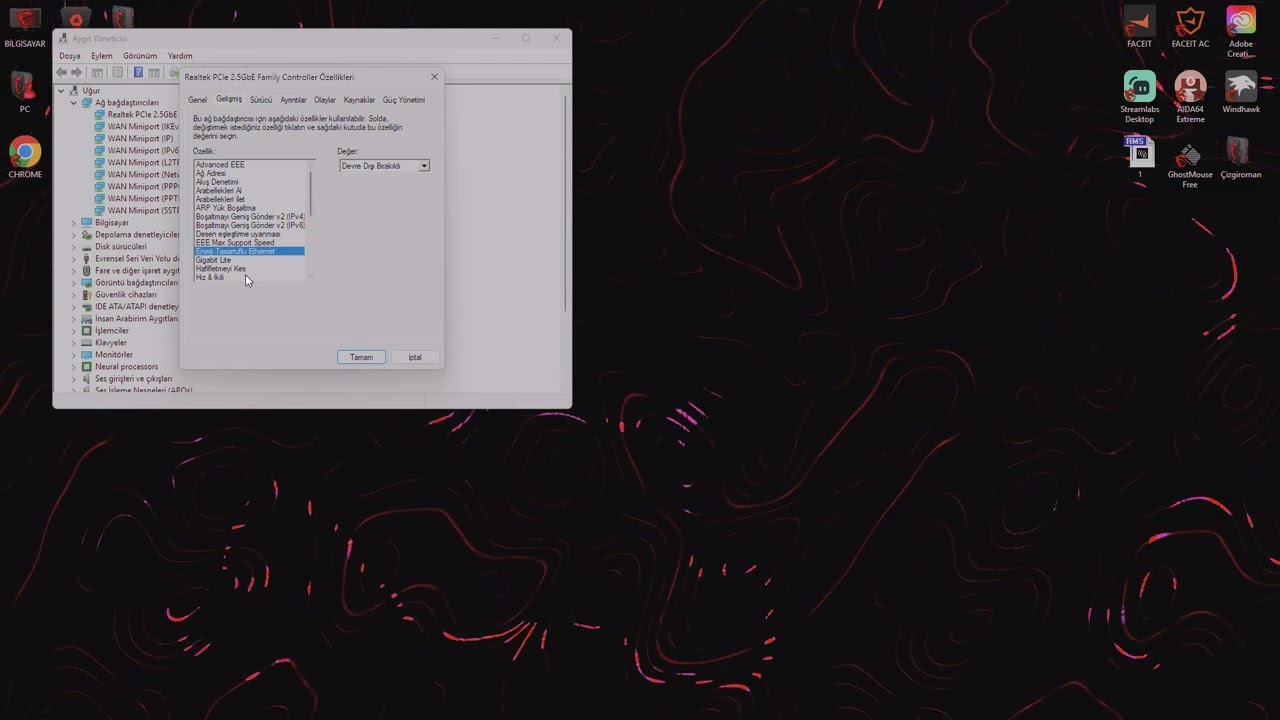Click the recycle bin icon on the desktop
This screenshot has width=1280, height=720.
75,17
